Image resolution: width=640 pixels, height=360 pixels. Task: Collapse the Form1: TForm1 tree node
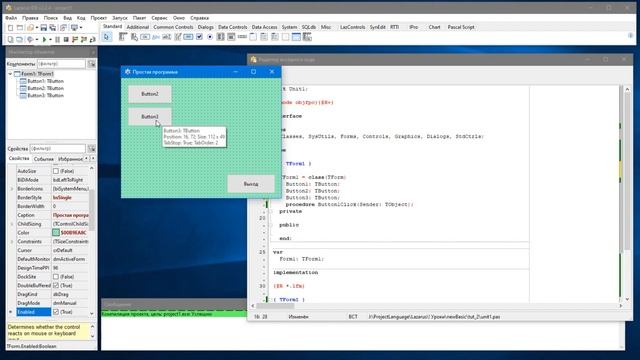pos(10,74)
